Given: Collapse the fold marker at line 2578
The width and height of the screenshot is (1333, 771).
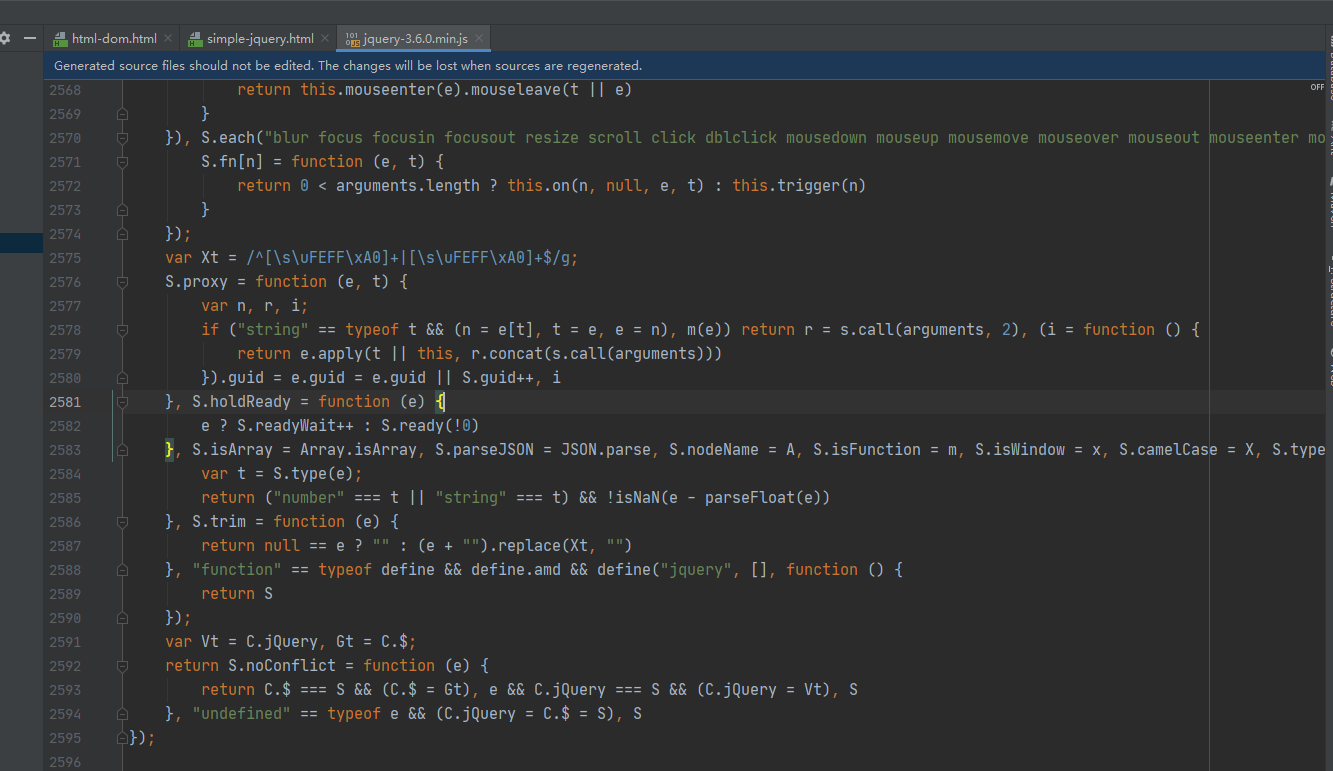Looking at the screenshot, I should tap(122, 330).
